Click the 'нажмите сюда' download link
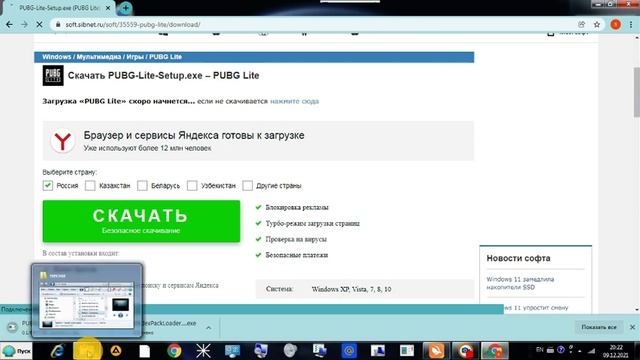The image size is (640, 360). [x=294, y=101]
